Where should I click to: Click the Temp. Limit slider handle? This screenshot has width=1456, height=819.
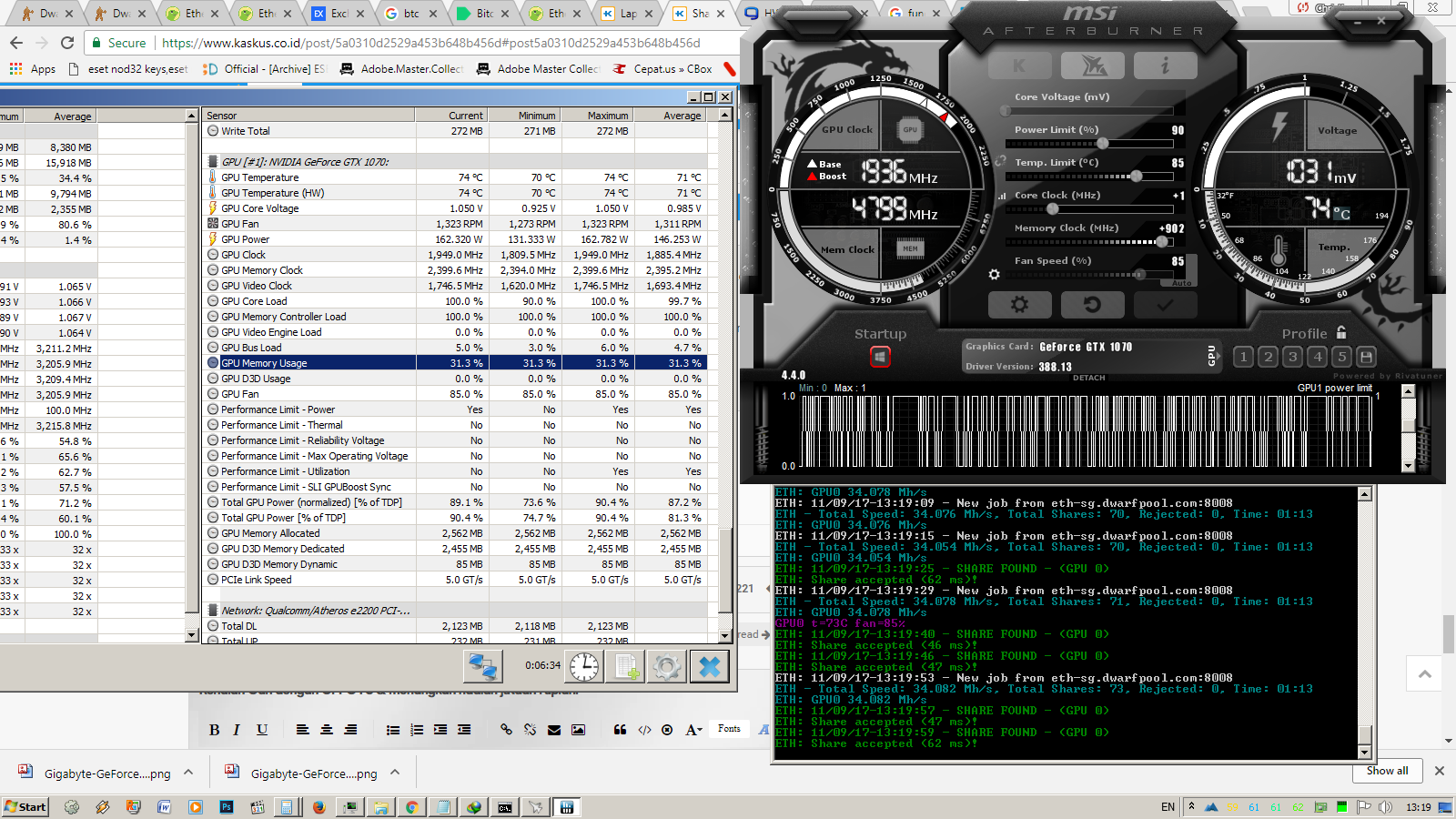[x=1136, y=177]
